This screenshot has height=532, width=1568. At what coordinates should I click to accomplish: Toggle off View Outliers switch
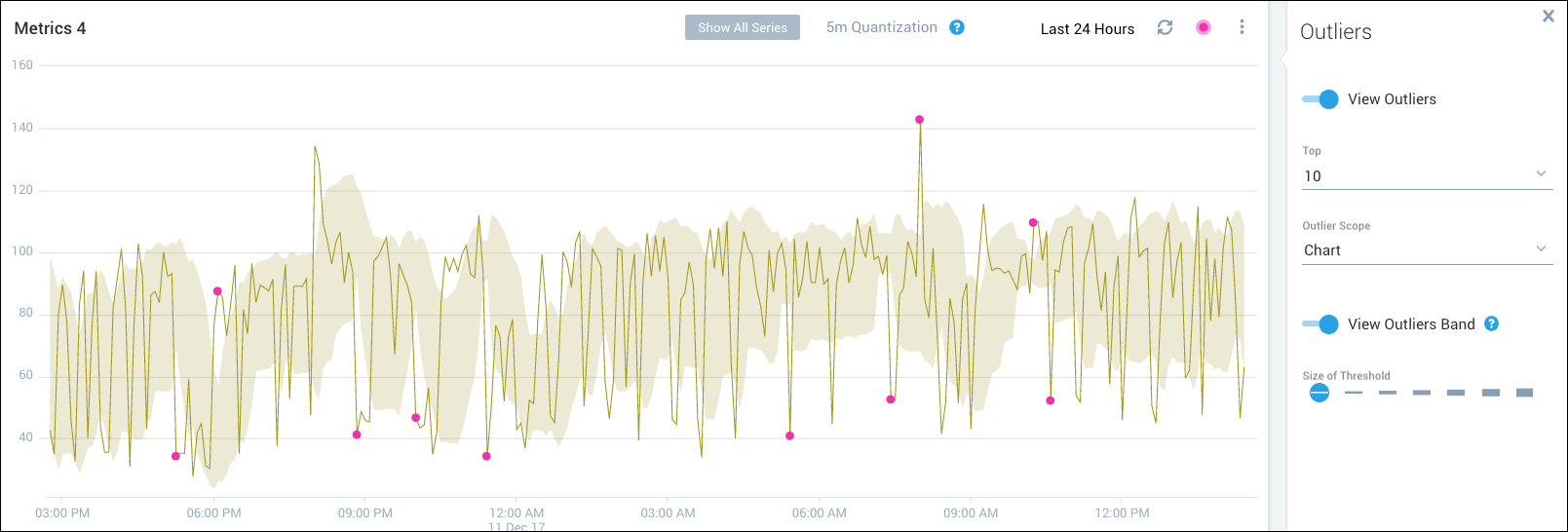click(x=1321, y=99)
